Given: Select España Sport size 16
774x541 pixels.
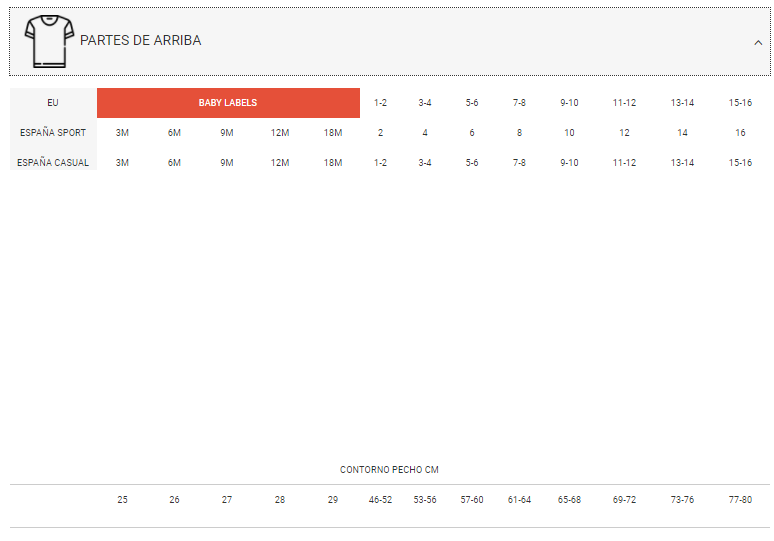Looking at the screenshot, I should [740, 133].
